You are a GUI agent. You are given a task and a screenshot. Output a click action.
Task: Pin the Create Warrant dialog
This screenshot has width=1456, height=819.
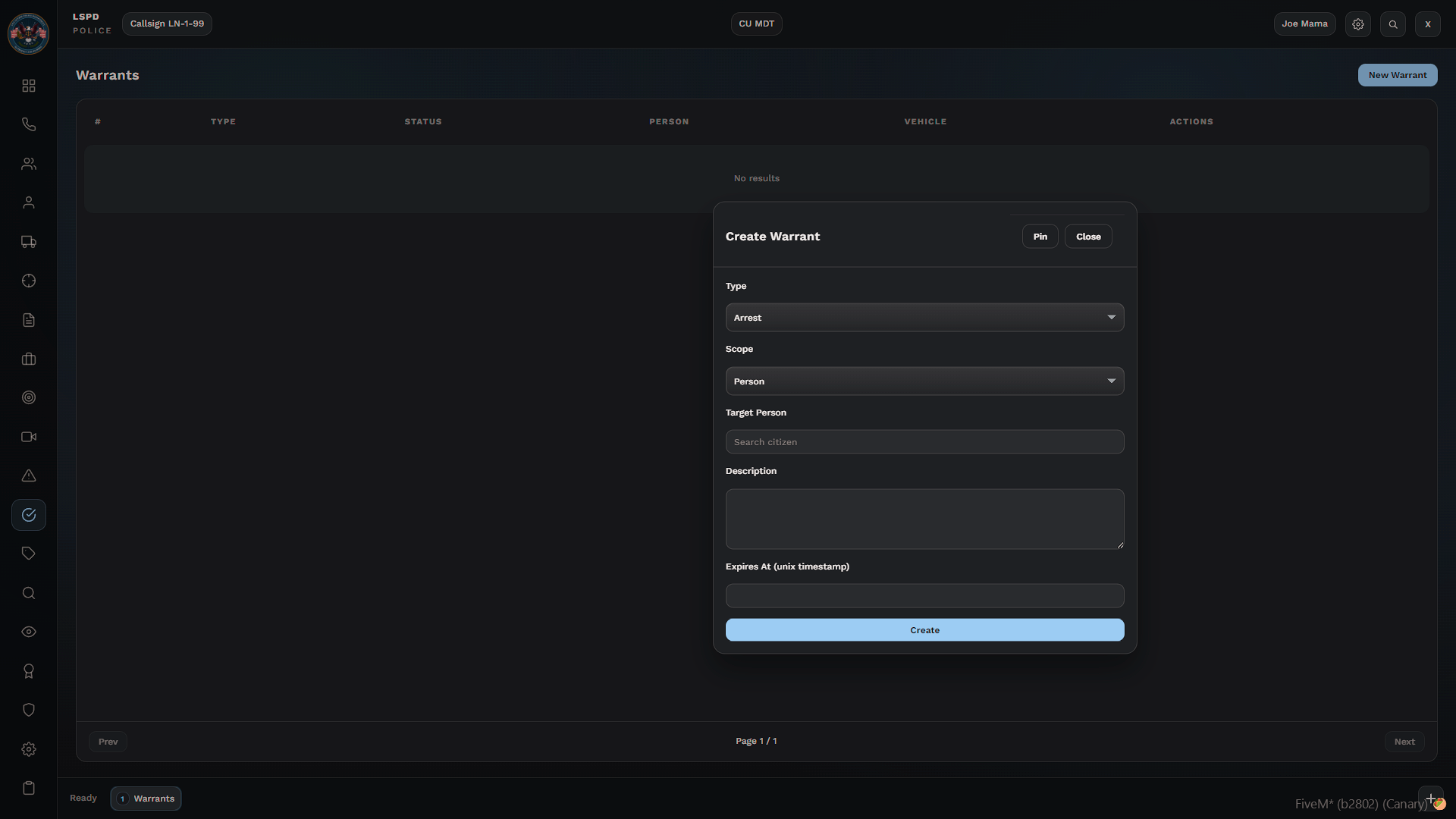pyautogui.click(x=1040, y=237)
